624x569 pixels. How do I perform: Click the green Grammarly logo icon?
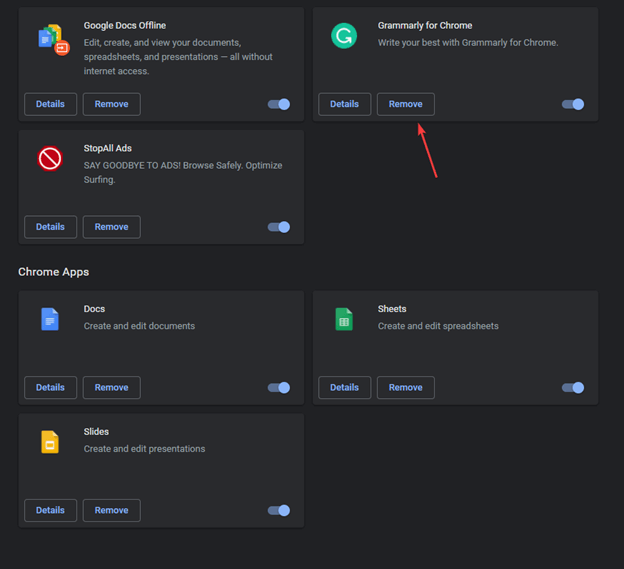point(344,37)
